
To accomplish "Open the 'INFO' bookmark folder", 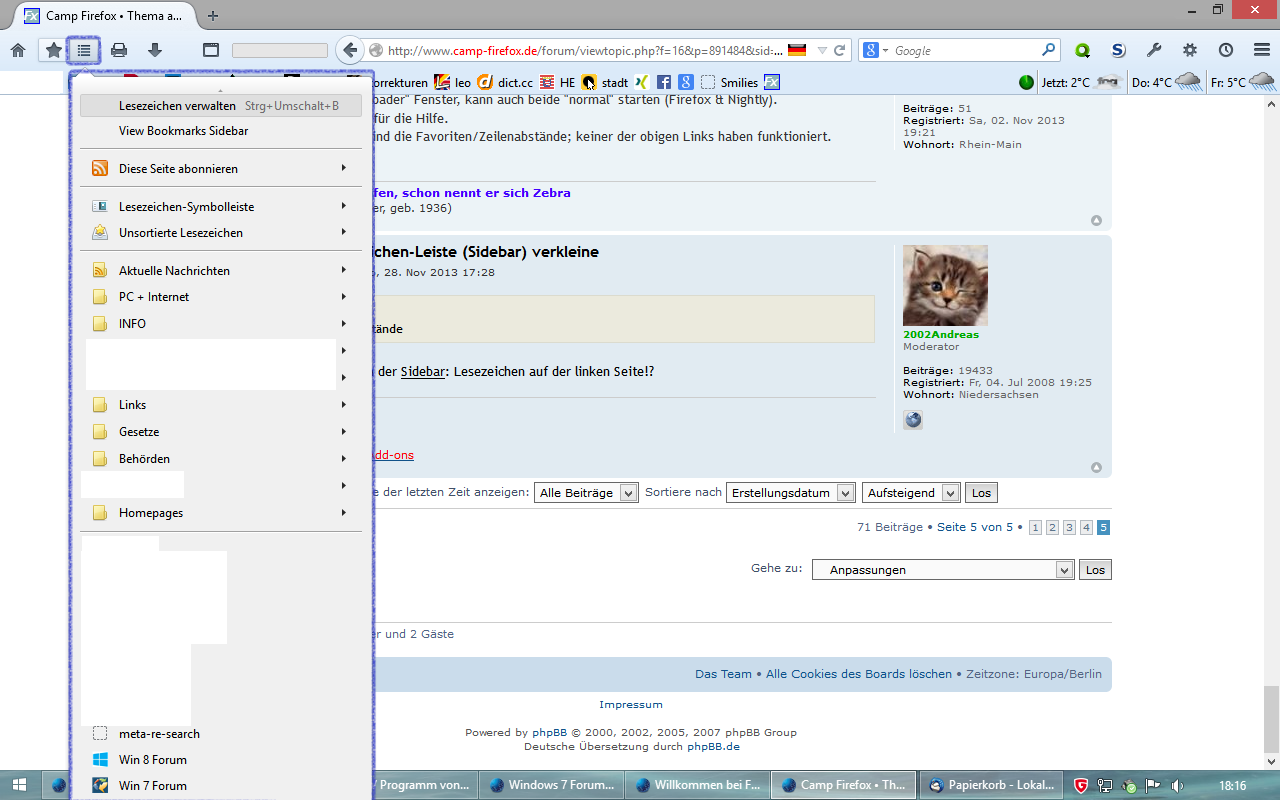I will tap(221, 324).
